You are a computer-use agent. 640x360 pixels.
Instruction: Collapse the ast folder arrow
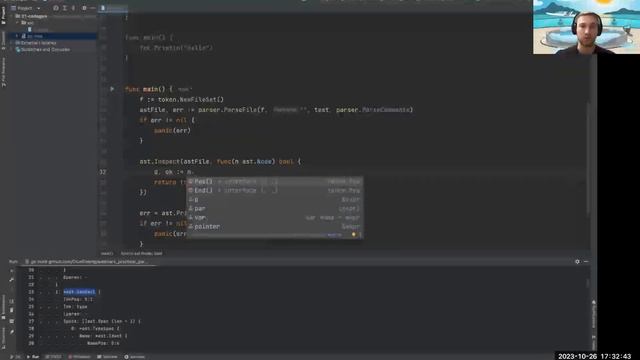pos(18,23)
